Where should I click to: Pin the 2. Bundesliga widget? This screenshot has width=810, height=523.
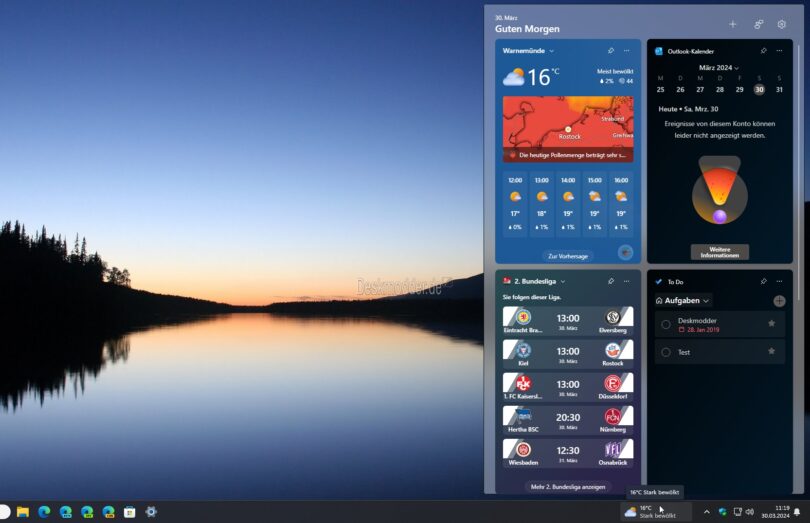(610, 281)
